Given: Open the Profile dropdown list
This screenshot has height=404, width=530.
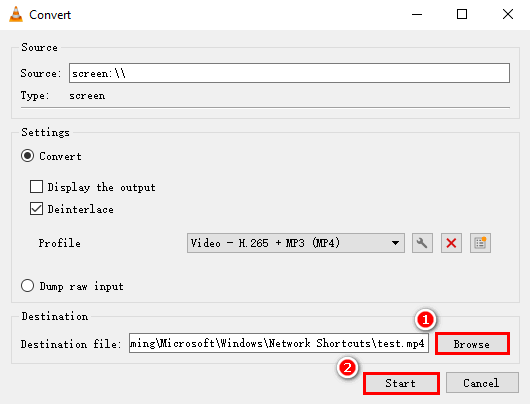Looking at the screenshot, I should [x=296, y=243].
